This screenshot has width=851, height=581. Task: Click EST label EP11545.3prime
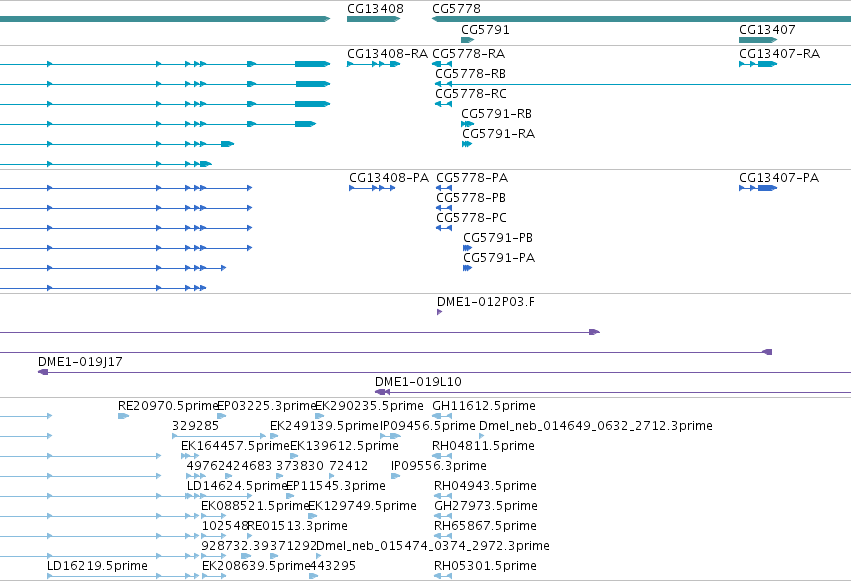pos(336,486)
